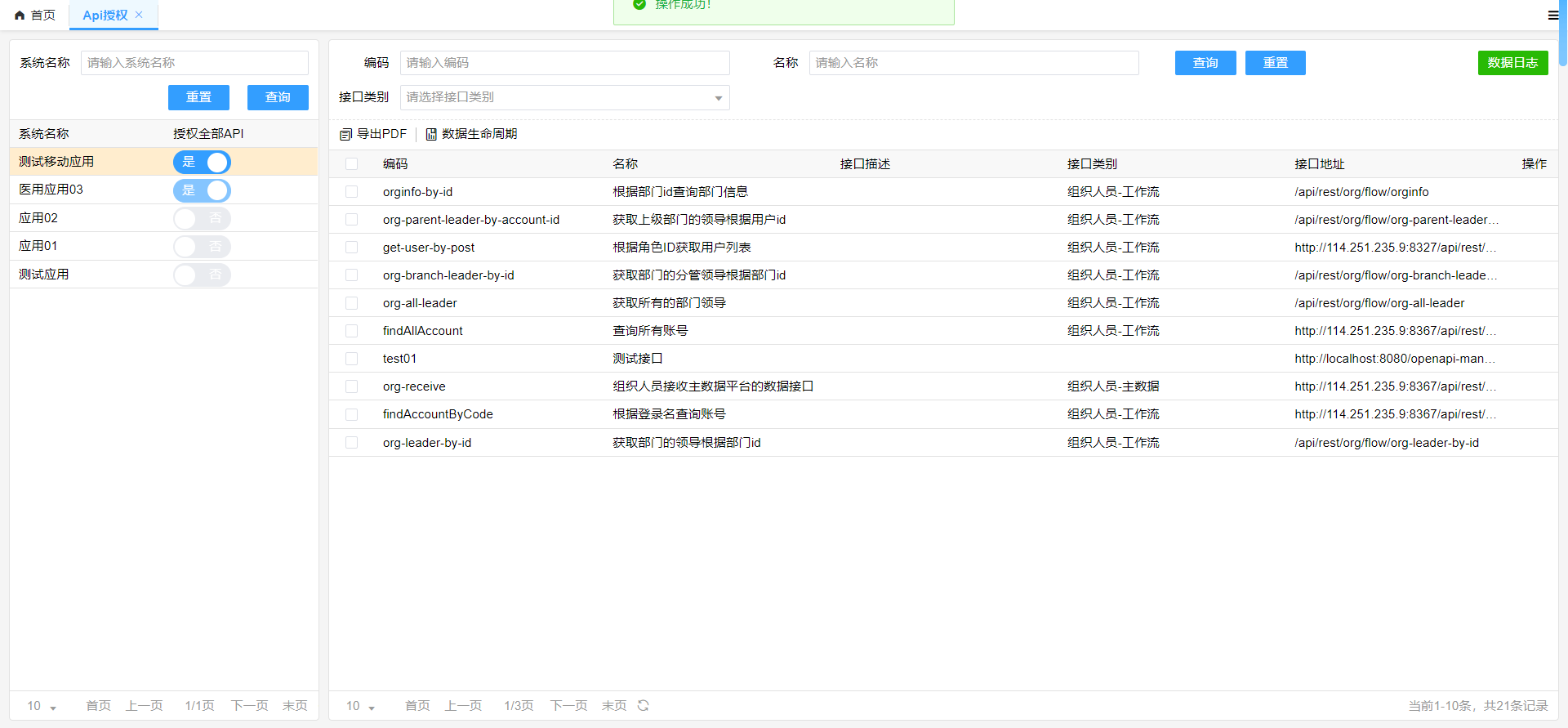Image resolution: width=1568 pixels, height=728 pixels.
Task: Click the 数据生命周期 icon
Action: 431,134
